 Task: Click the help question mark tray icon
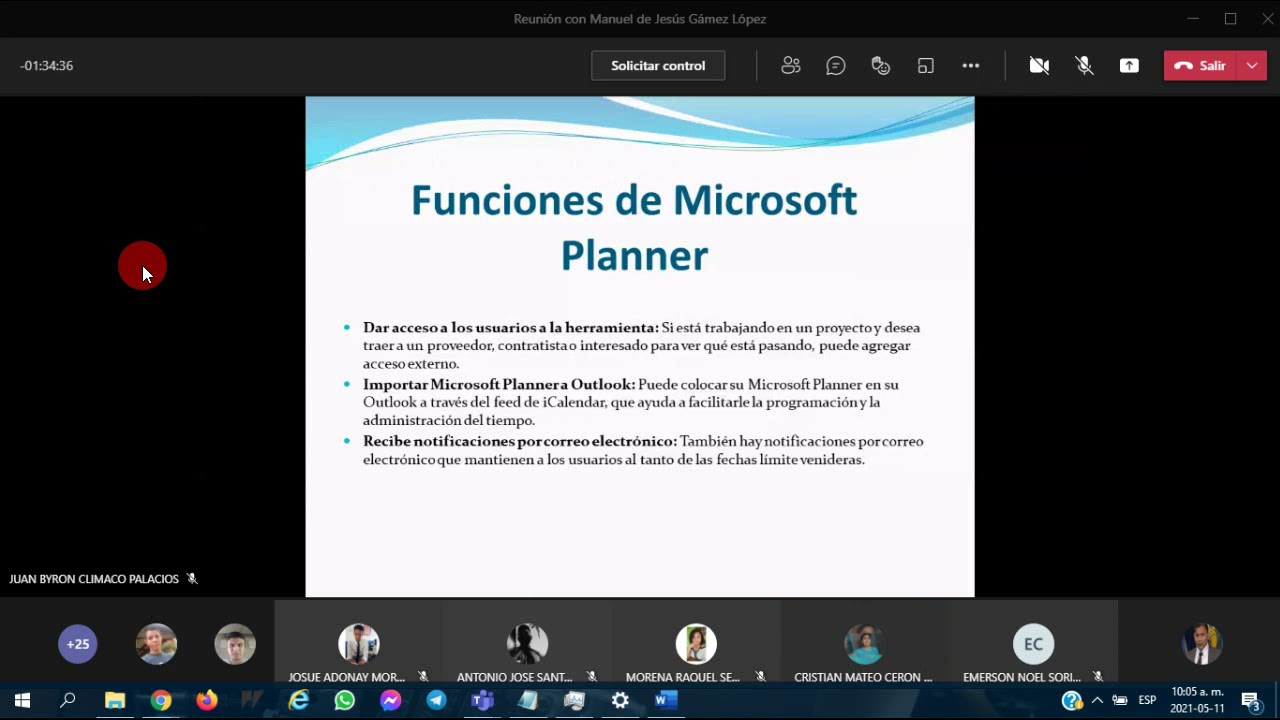[1072, 701]
